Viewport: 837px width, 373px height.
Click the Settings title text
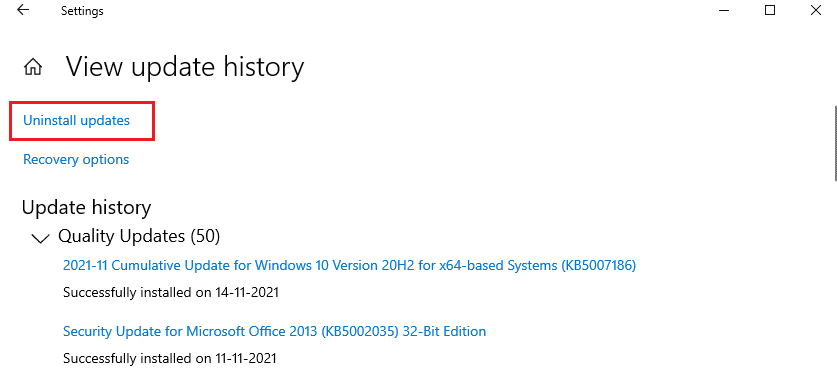[82, 11]
